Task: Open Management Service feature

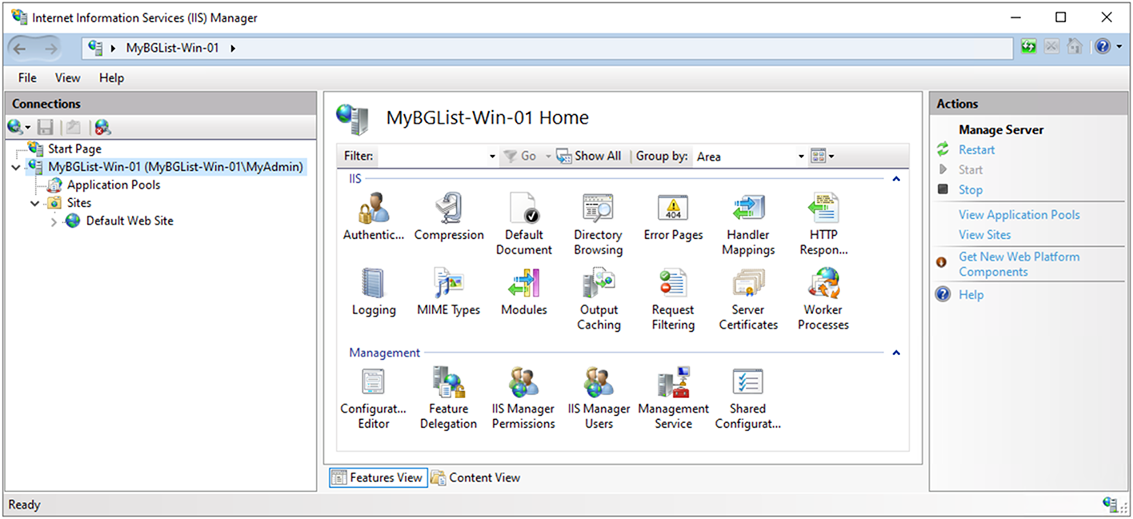Action: [x=673, y=398]
